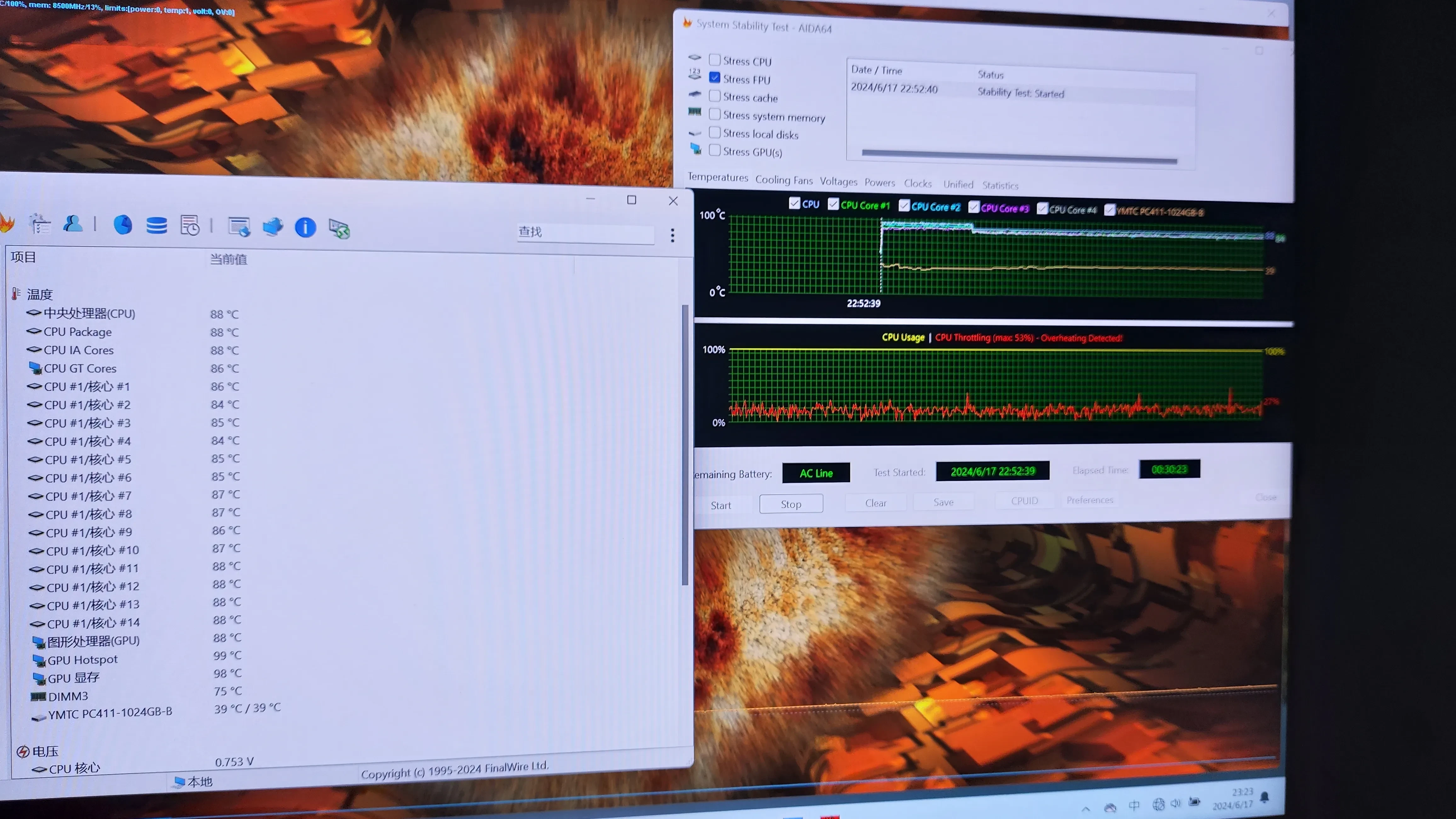Click the voltage icon beside 电压

(x=23, y=752)
